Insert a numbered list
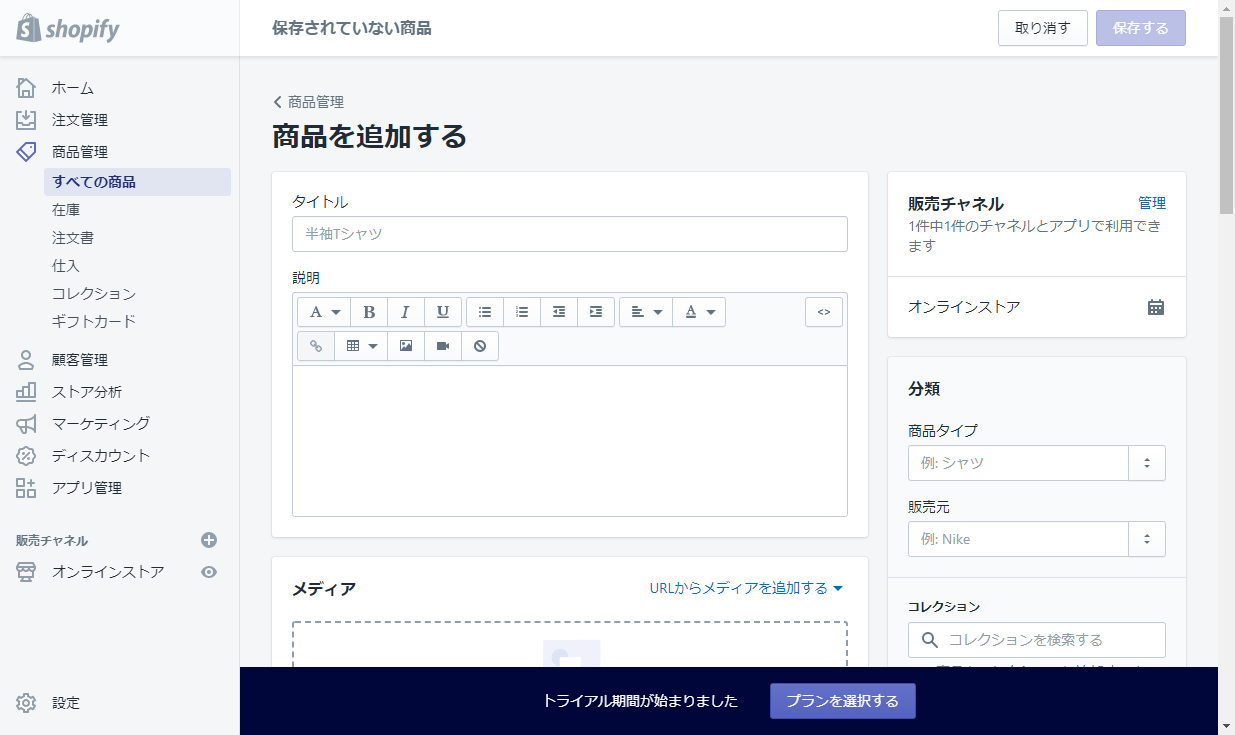 pyautogui.click(x=522, y=312)
